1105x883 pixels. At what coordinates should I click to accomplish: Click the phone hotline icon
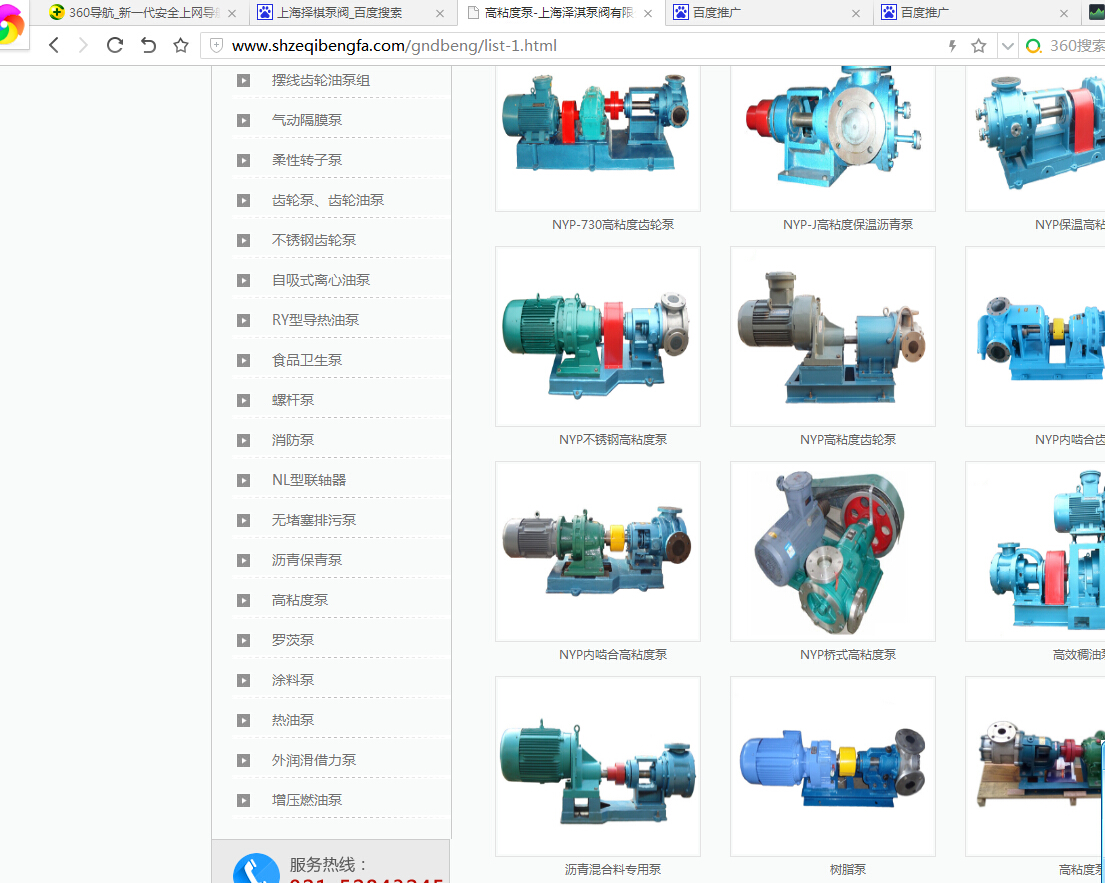pyautogui.click(x=256, y=870)
